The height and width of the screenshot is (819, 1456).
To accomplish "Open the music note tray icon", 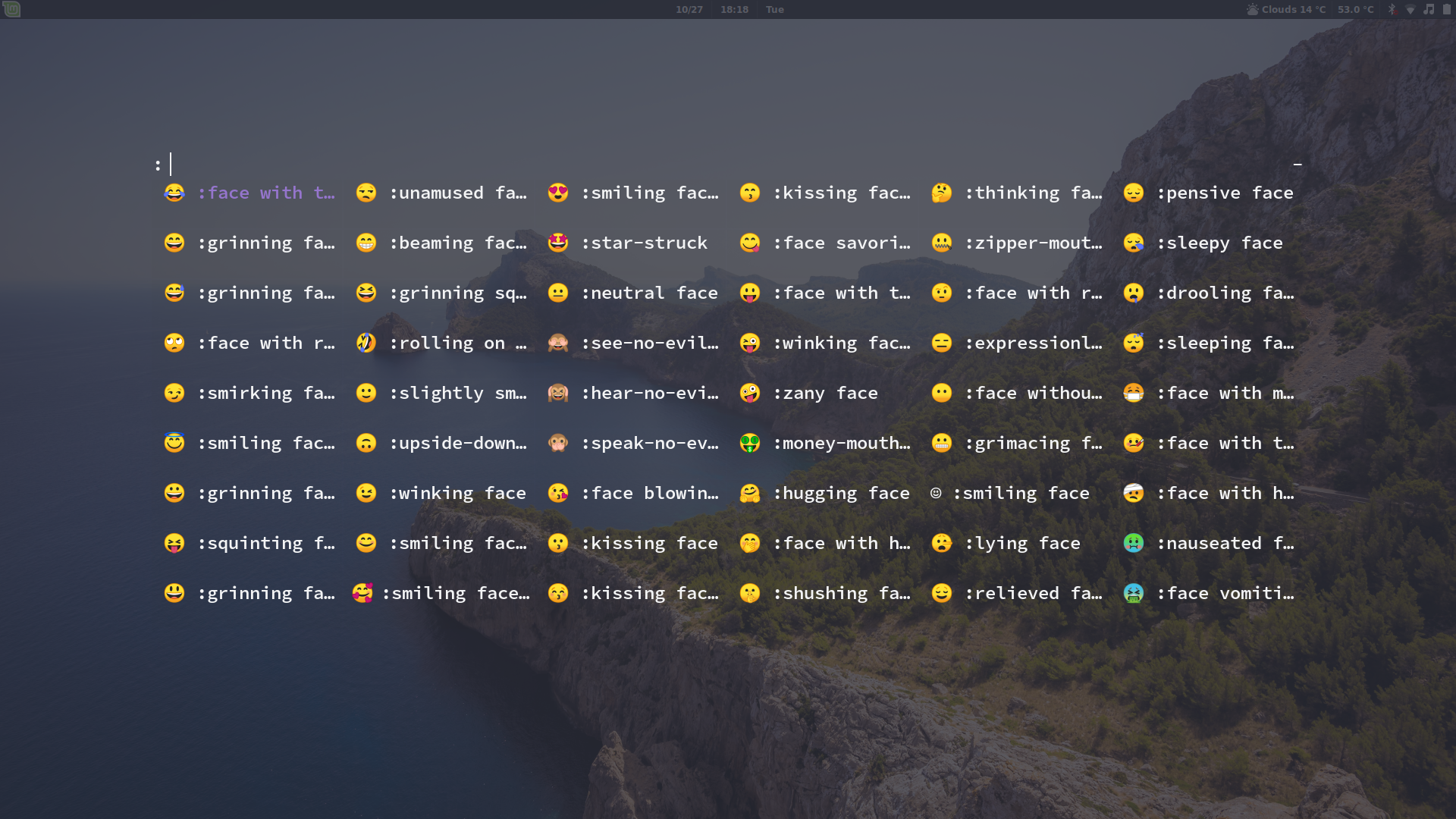I will click(x=1429, y=9).
